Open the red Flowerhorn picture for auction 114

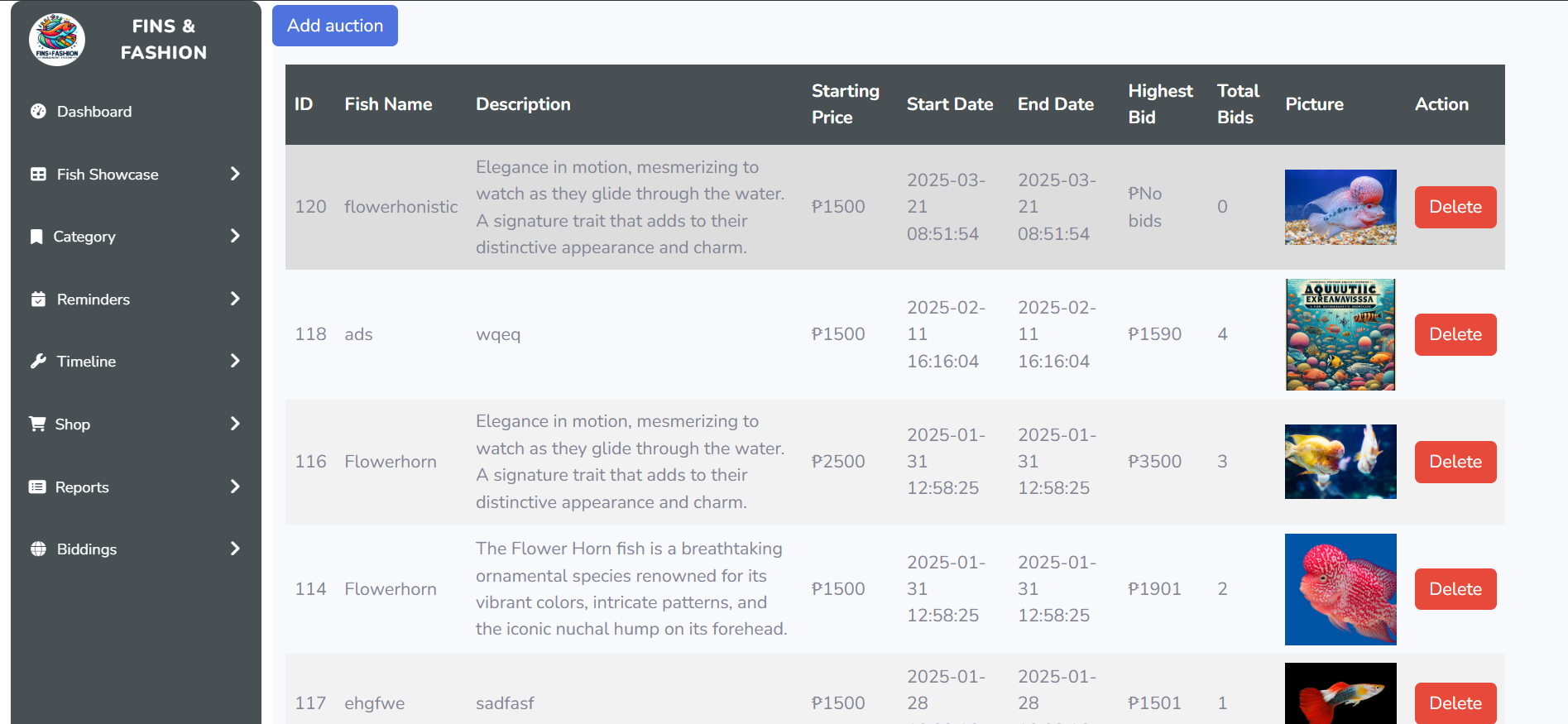[x=1340, y=589]
